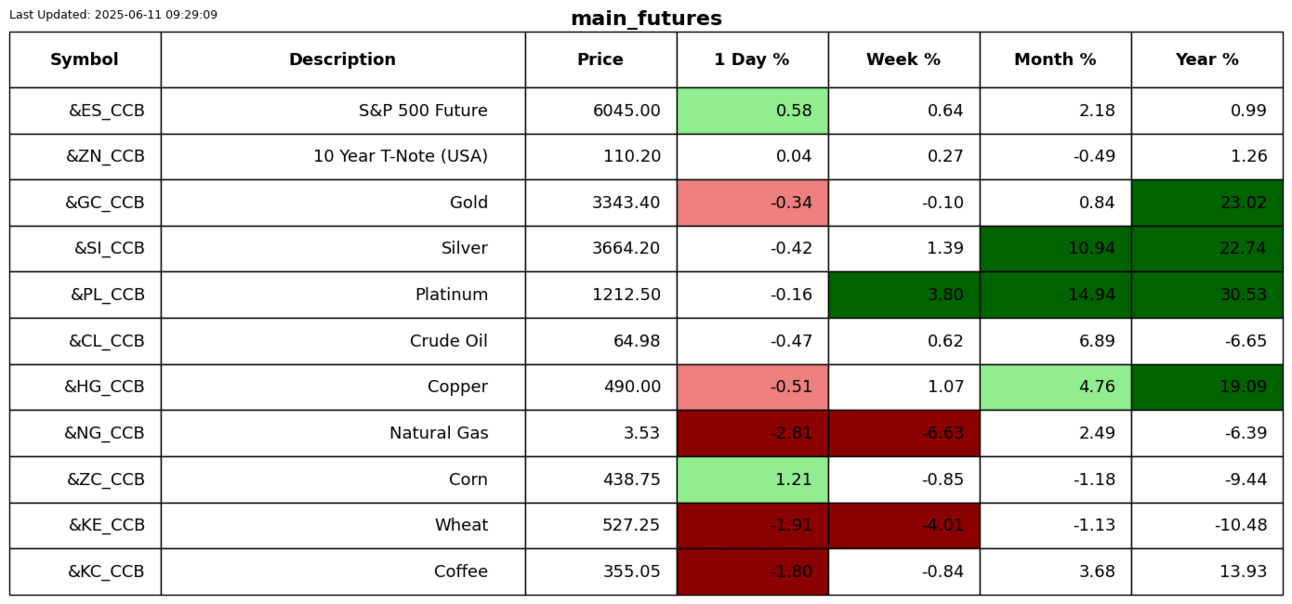Select the 1 Day % column header
1292x604 pixels.
pyautogui.click(x=752, y=60)
